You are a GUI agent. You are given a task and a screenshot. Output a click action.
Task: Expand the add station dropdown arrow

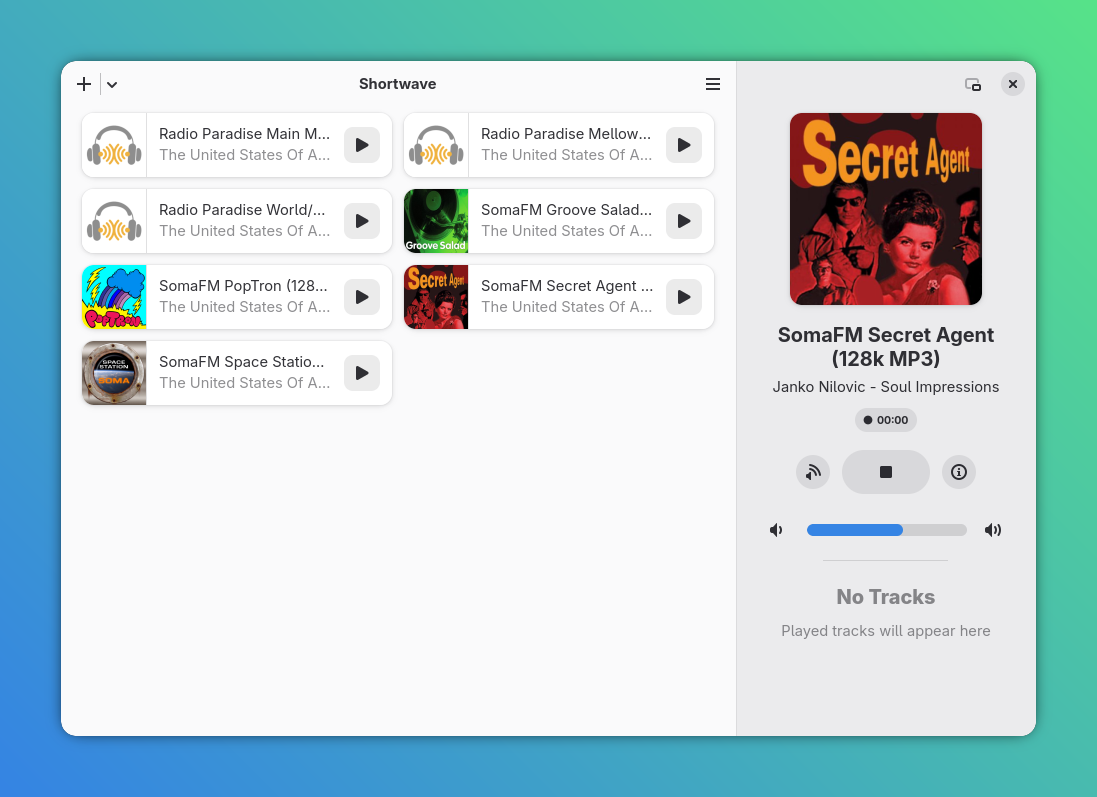click(112, 84)
